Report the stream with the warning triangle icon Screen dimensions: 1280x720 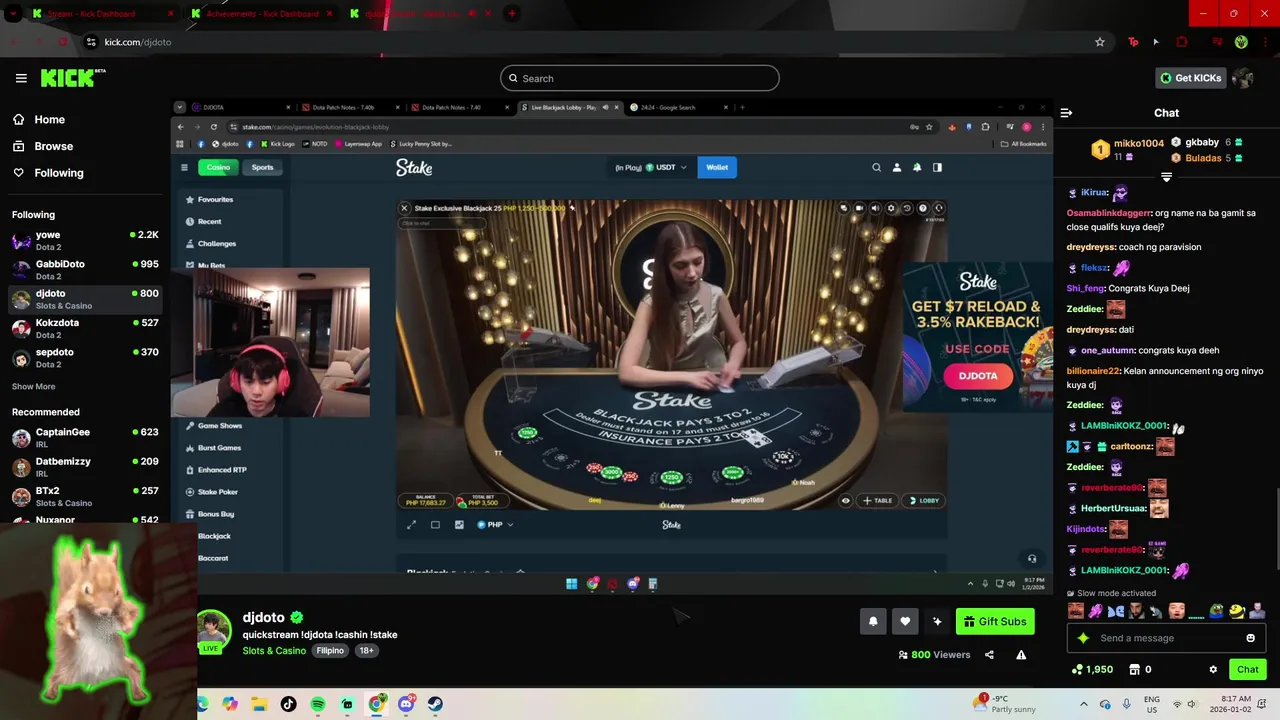click(x=1021, y=655)
